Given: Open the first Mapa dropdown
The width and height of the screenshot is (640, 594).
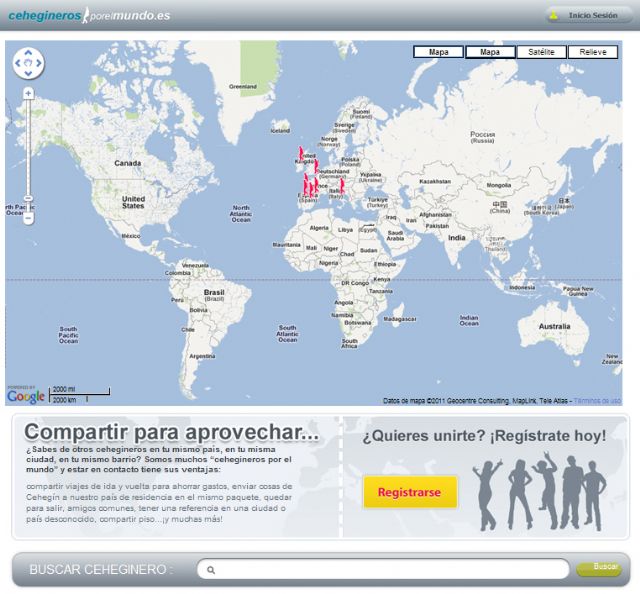Looking at the screenshot, I should (438, 52).
